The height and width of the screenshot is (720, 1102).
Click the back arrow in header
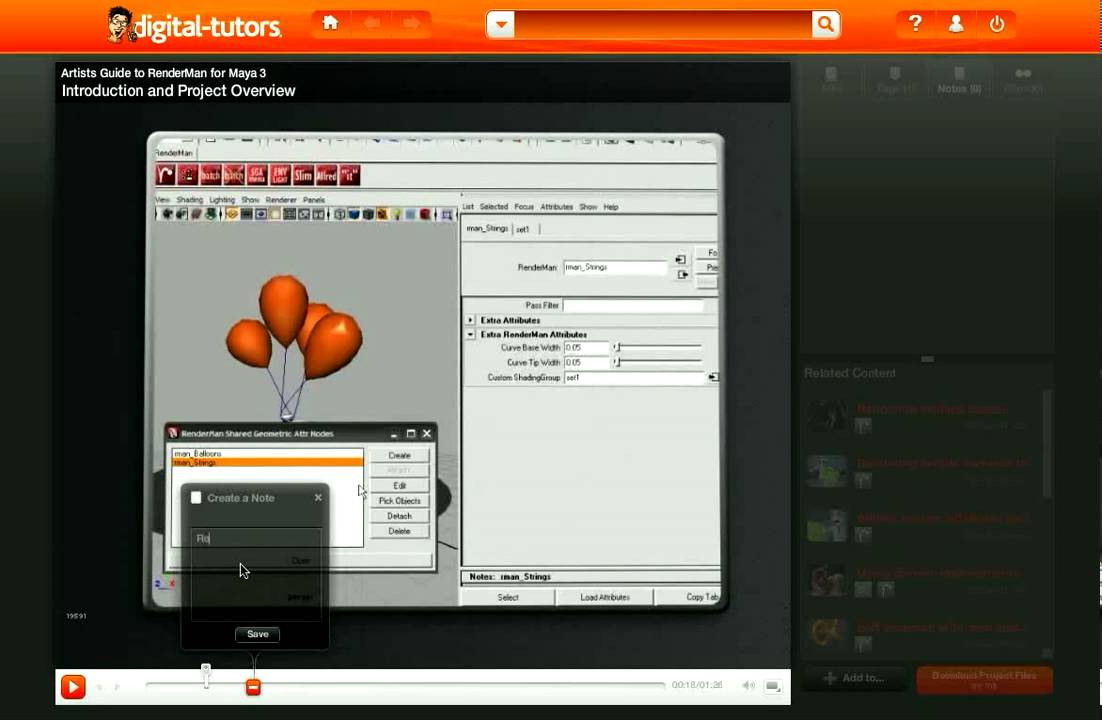(371, 23)
